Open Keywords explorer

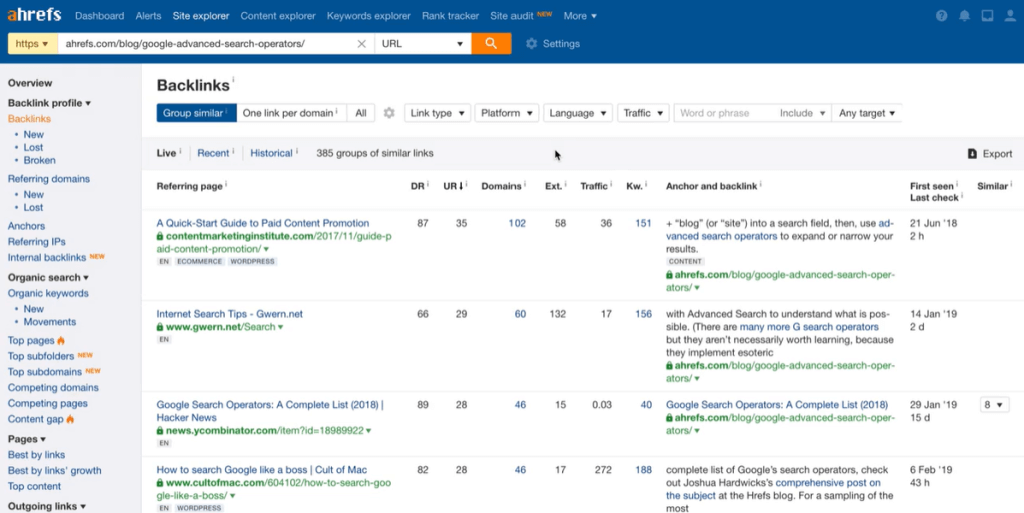tap(368, 16)
